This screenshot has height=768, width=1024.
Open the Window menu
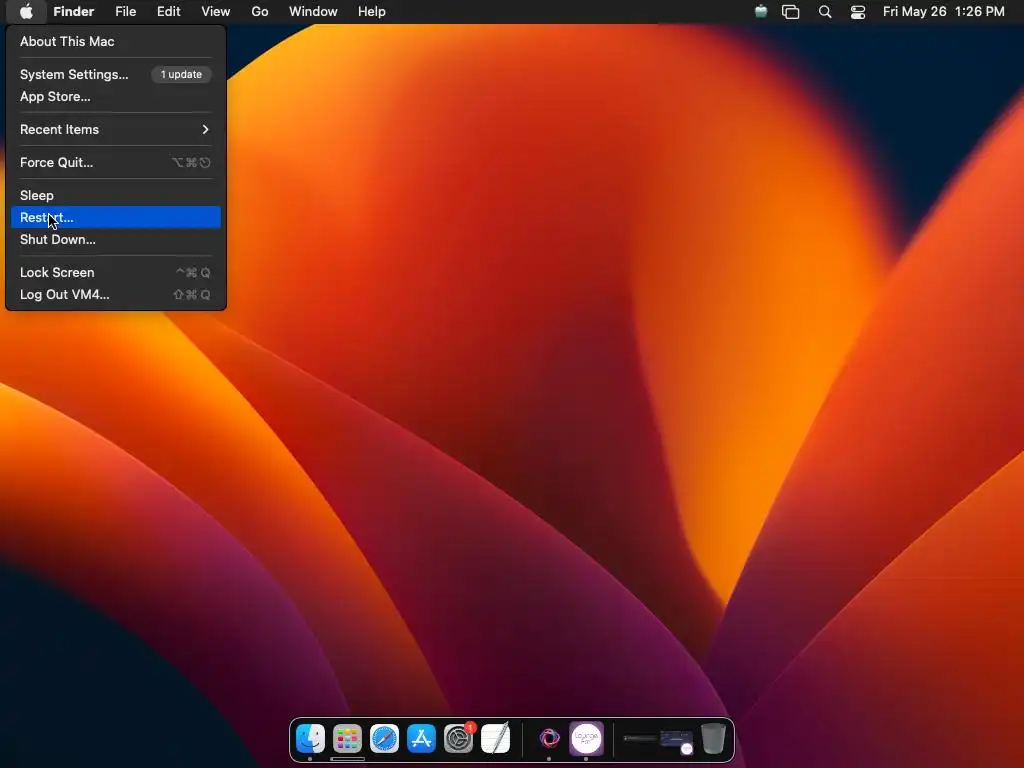pos(313,12)
